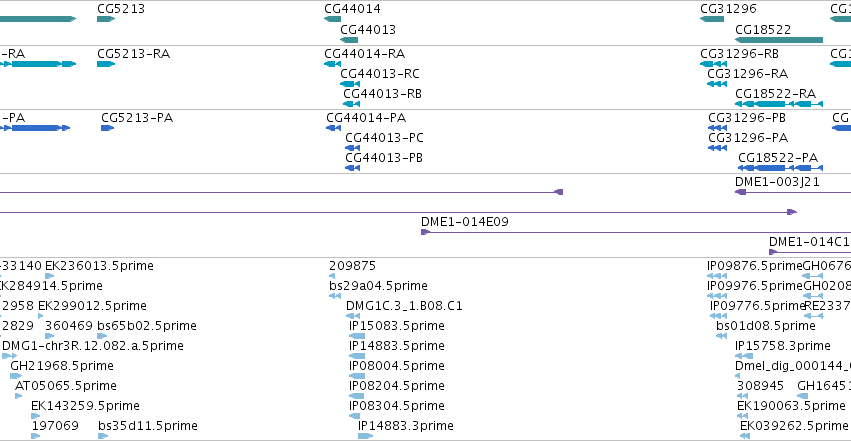
Task: Select the IP14883.3prime EST feature
Action: [365, 436]
